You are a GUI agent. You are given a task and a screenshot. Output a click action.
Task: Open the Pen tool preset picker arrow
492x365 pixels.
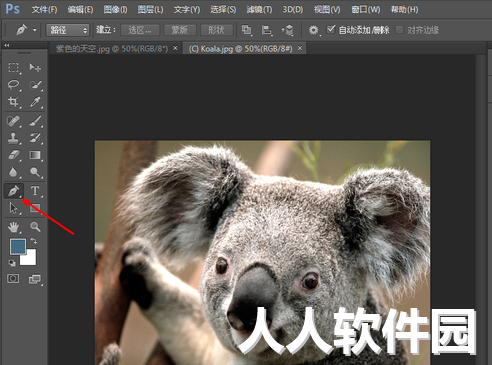click(35, 30)
